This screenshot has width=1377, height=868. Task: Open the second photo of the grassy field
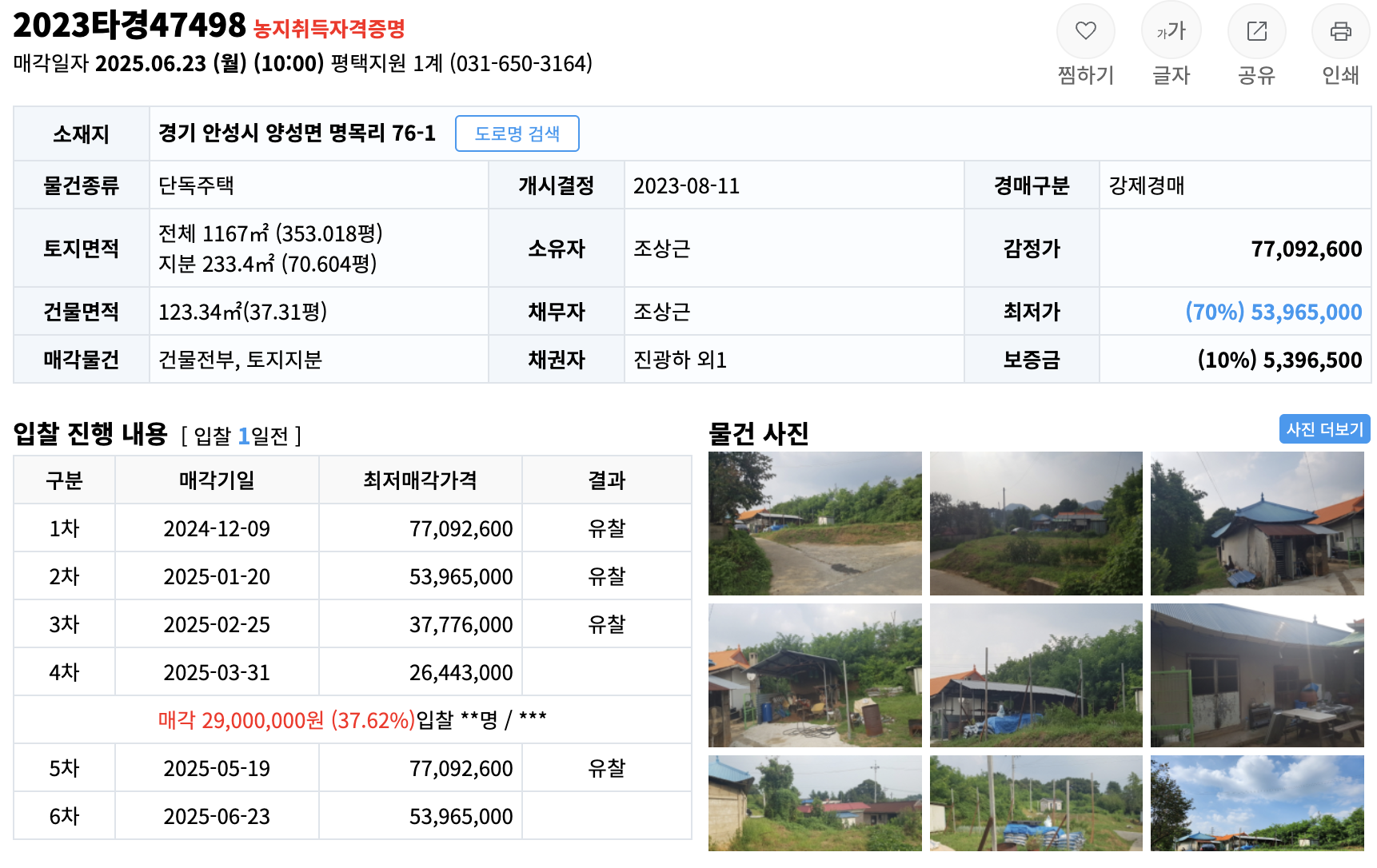1036,524
